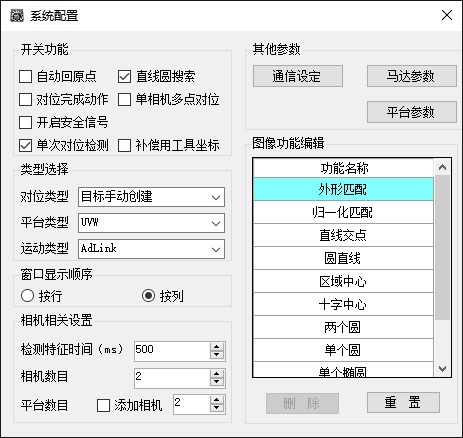Increase 平台数目 value with the up arrow

[x=217, y=400]
